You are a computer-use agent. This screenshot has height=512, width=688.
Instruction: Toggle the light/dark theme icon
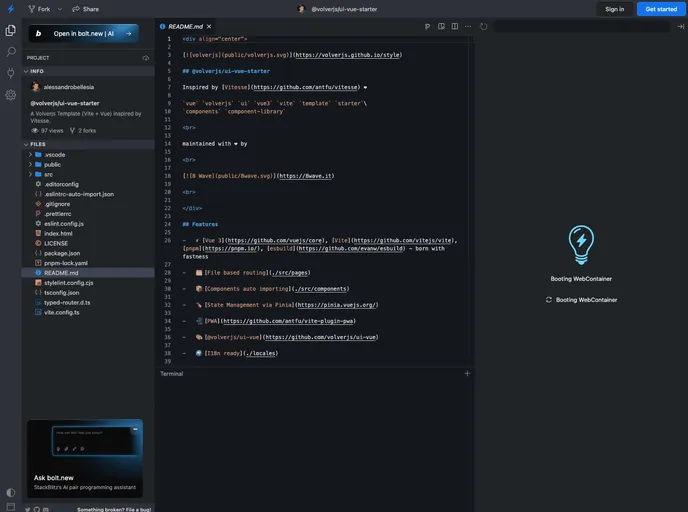click(x=11, y=492)
